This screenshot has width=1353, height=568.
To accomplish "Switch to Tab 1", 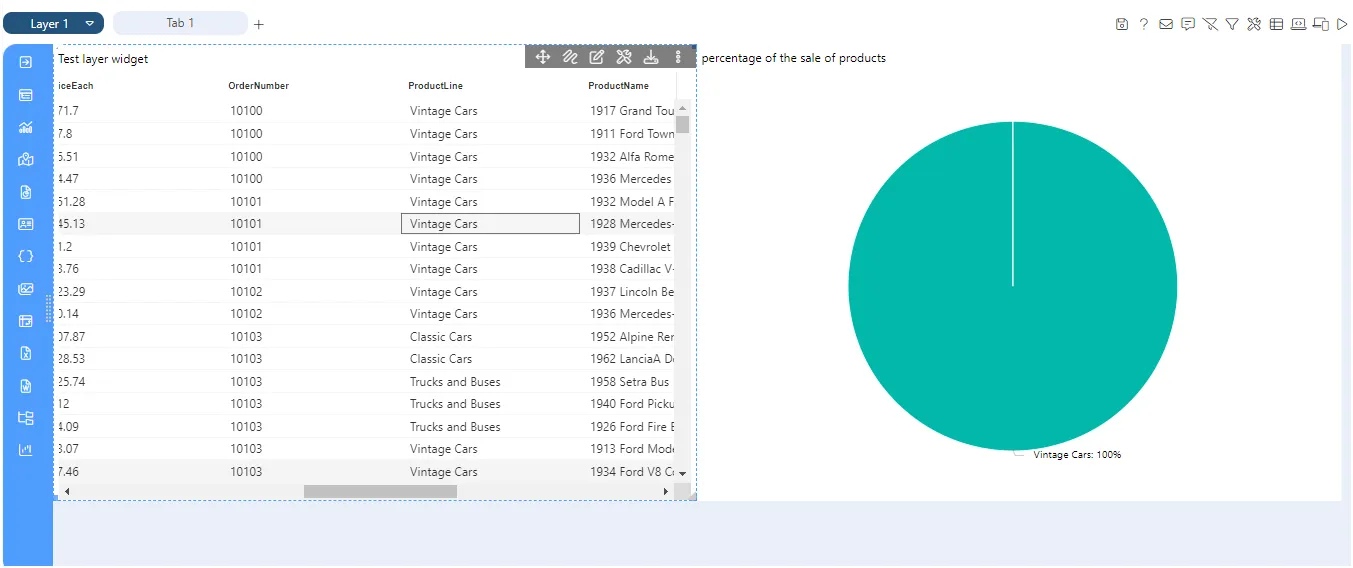I will coord(180,23).
